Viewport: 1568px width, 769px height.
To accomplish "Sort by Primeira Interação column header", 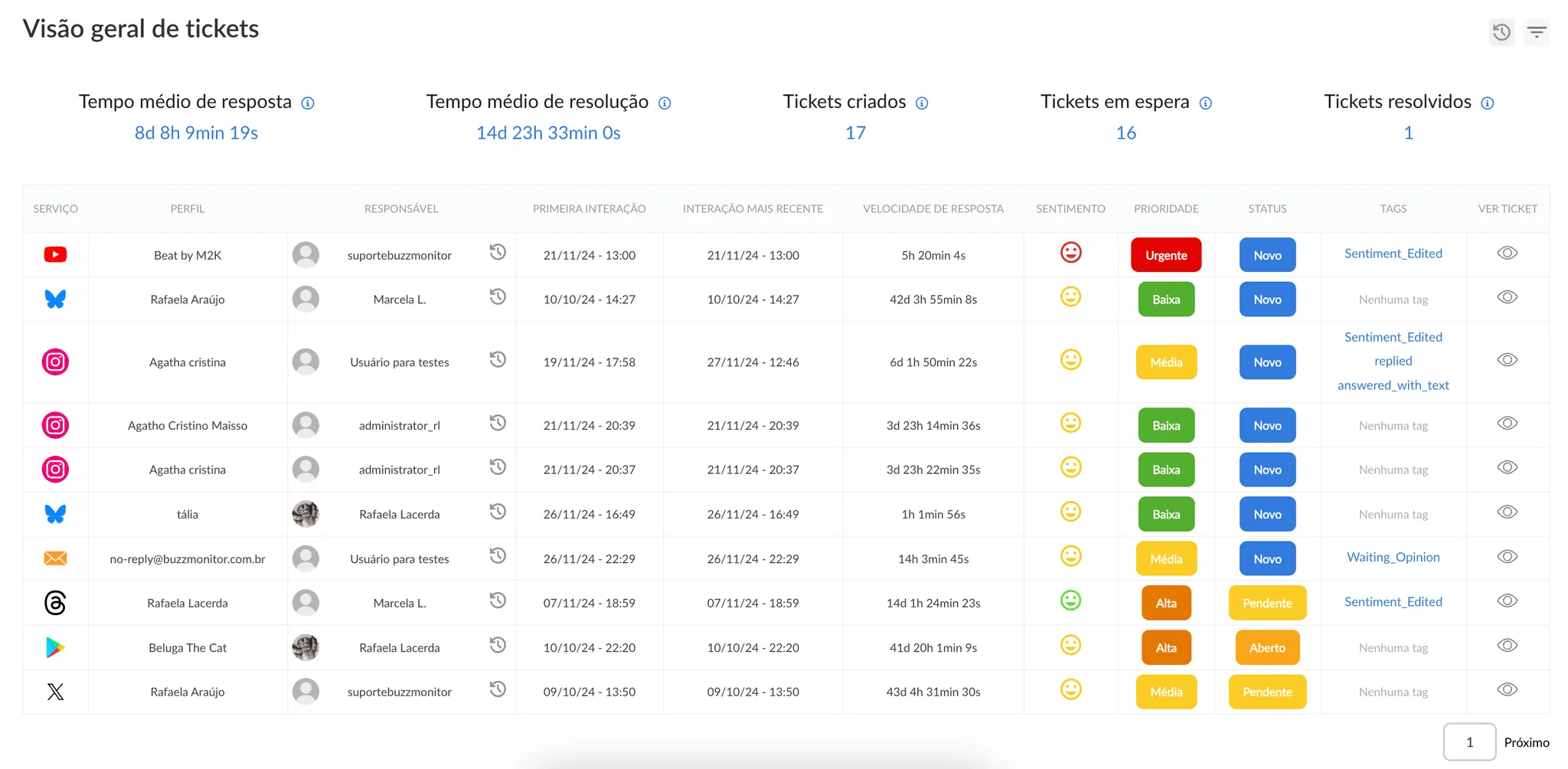I will [589, 208].
